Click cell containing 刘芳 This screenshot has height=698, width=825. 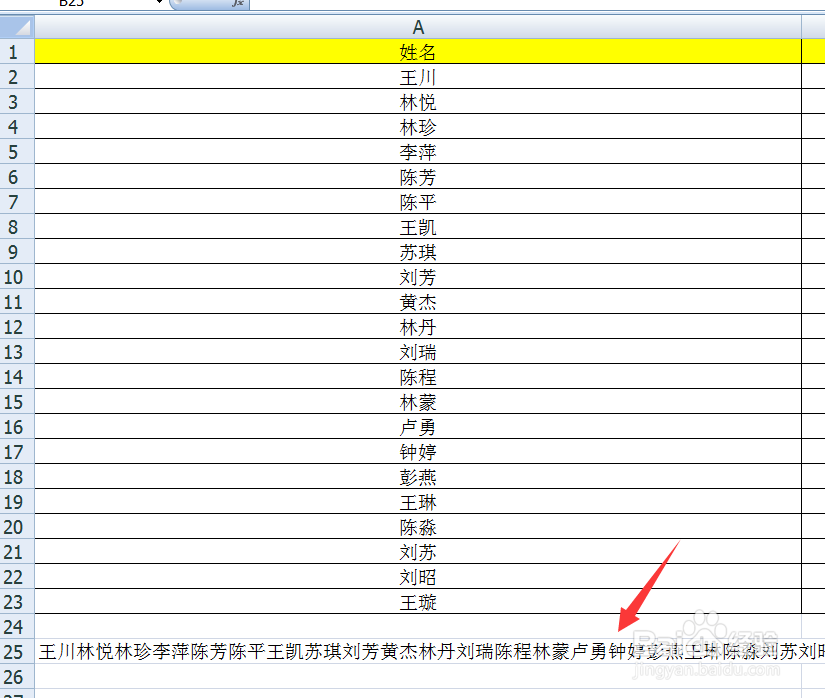(418, 277)
